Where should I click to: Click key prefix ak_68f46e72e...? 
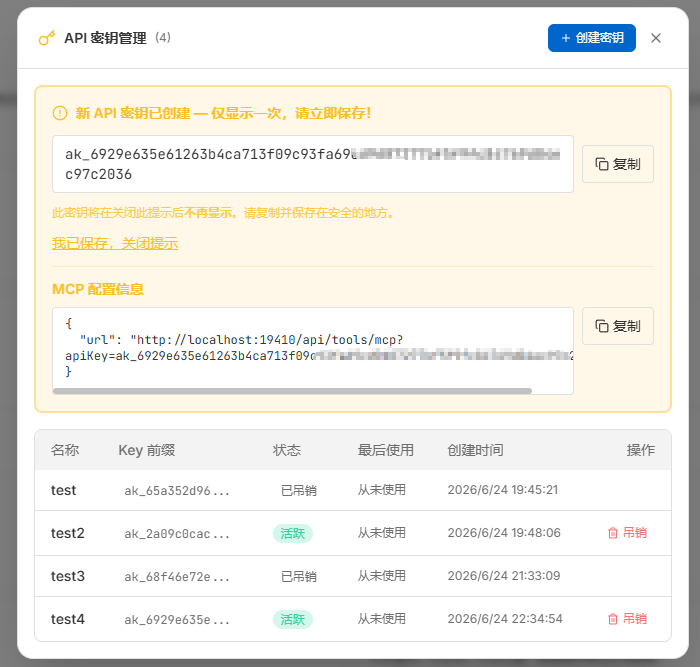[177, 576]
